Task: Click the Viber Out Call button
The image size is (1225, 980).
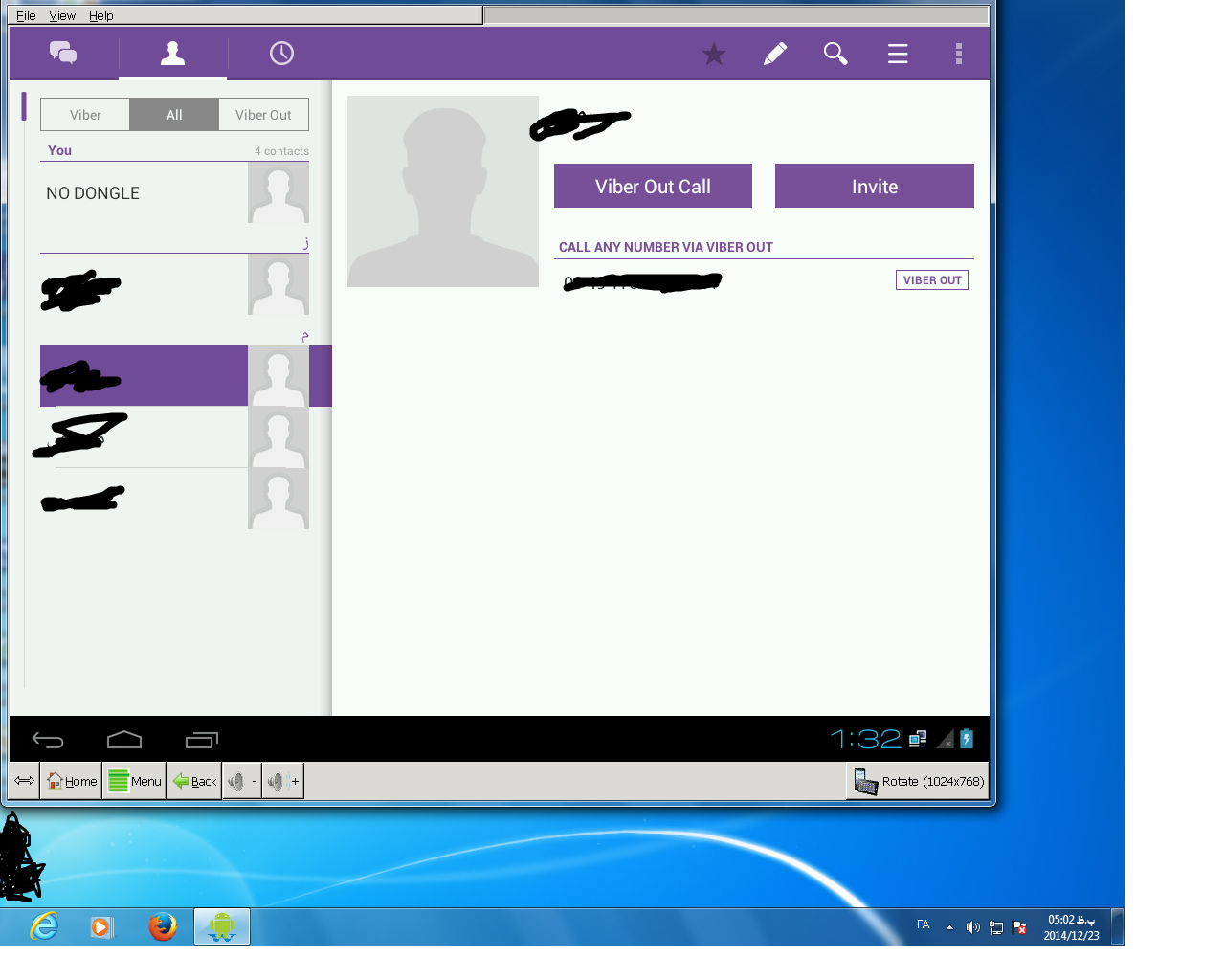Action: coord(653,186)
